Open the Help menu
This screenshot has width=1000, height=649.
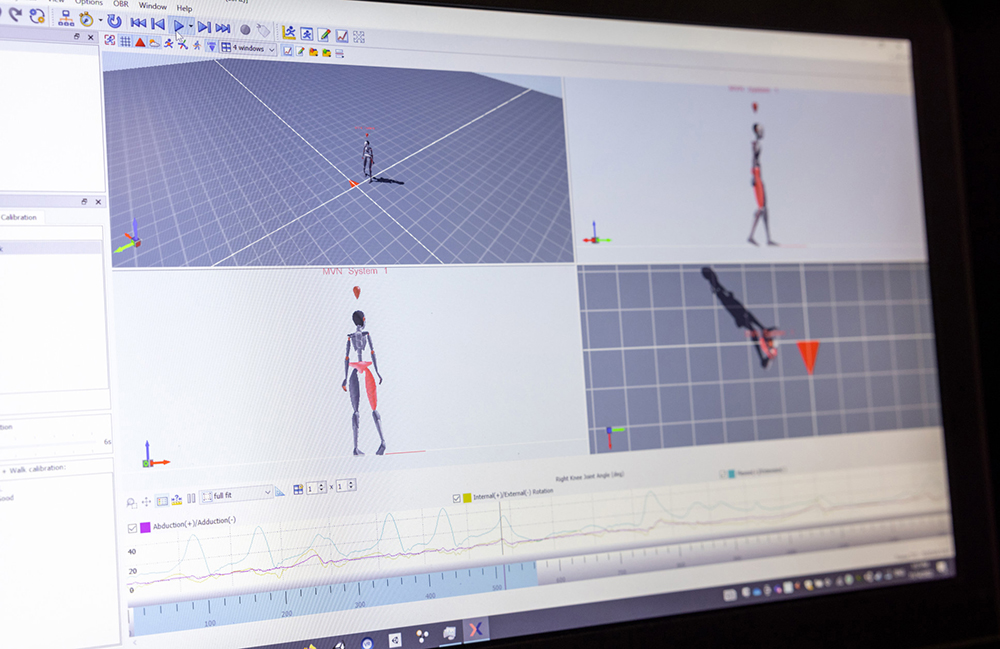click(x=184, y=8)
